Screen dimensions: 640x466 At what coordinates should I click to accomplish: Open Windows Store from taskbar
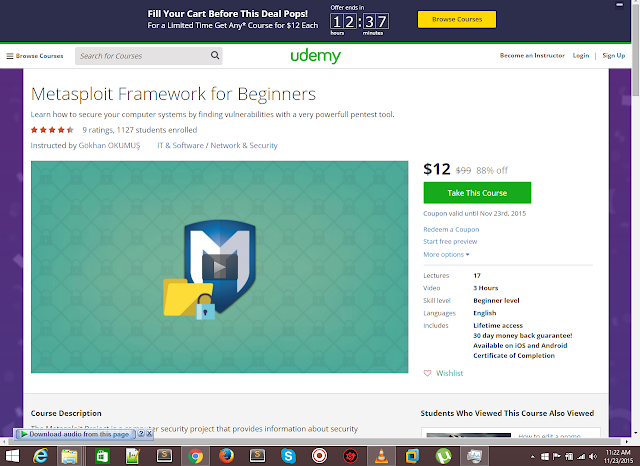(x=101, y=456)
